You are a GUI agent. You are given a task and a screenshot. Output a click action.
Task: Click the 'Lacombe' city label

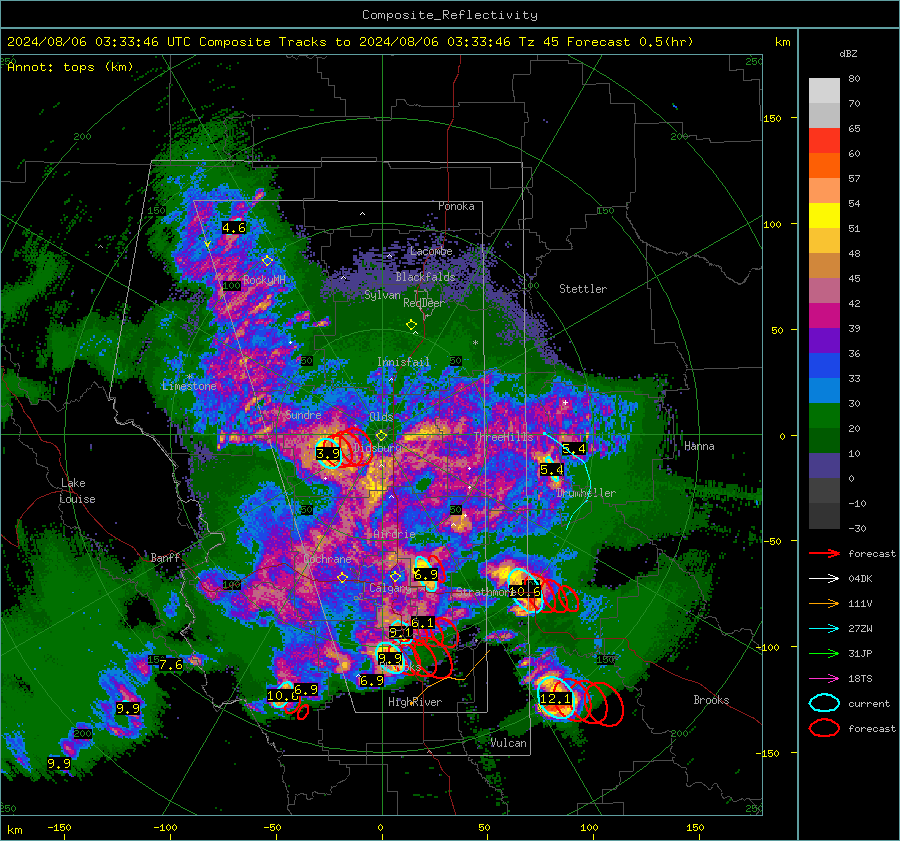[431, 251]
